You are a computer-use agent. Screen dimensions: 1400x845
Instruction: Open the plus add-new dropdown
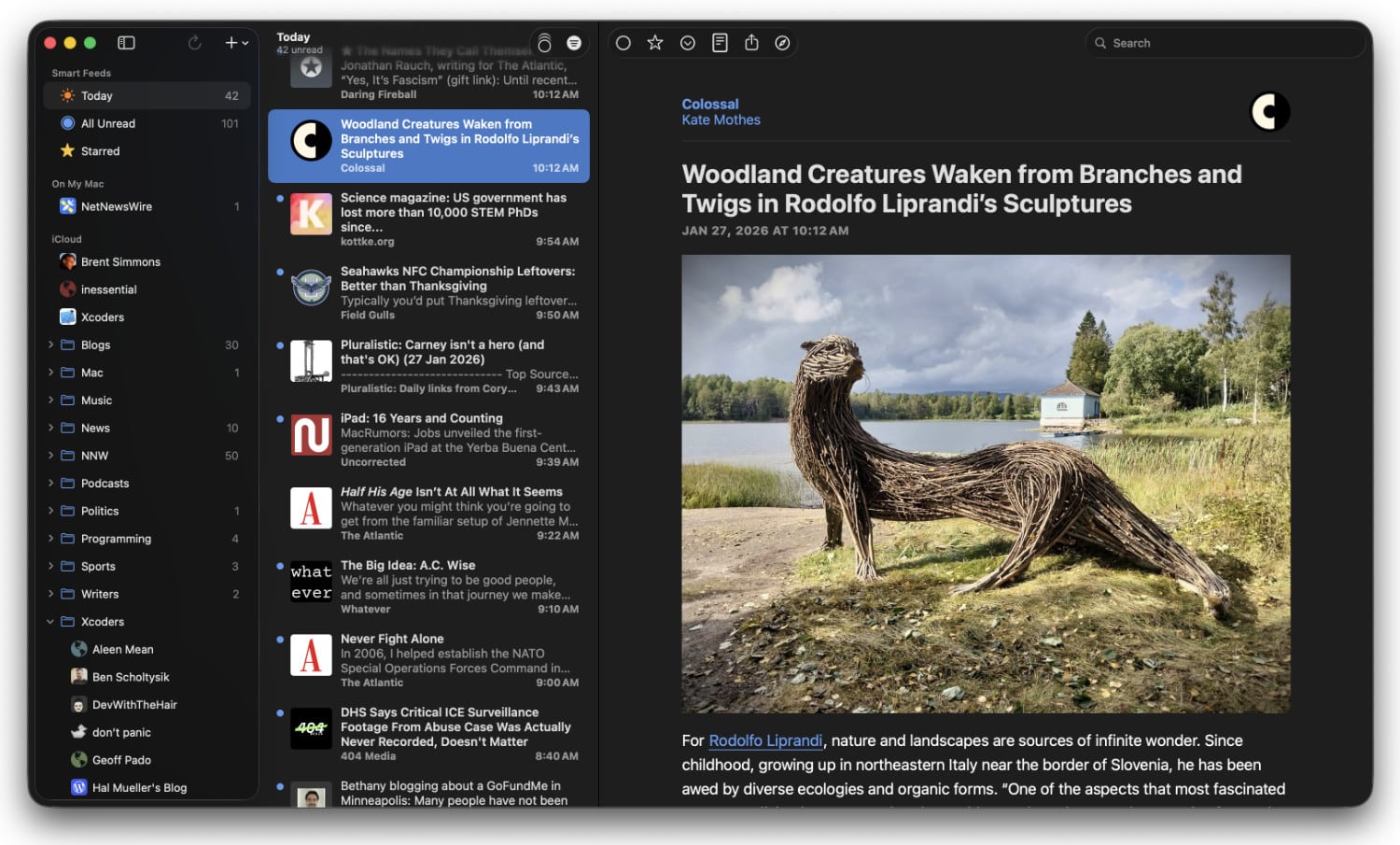tap(236, 43)
